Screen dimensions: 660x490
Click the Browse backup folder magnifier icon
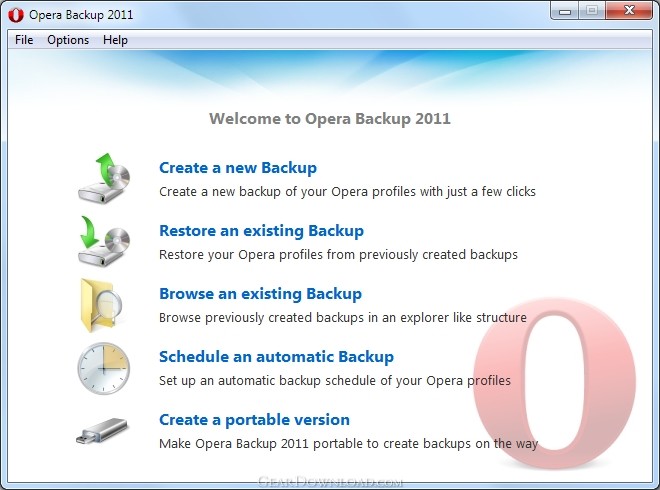pos(101,305)
